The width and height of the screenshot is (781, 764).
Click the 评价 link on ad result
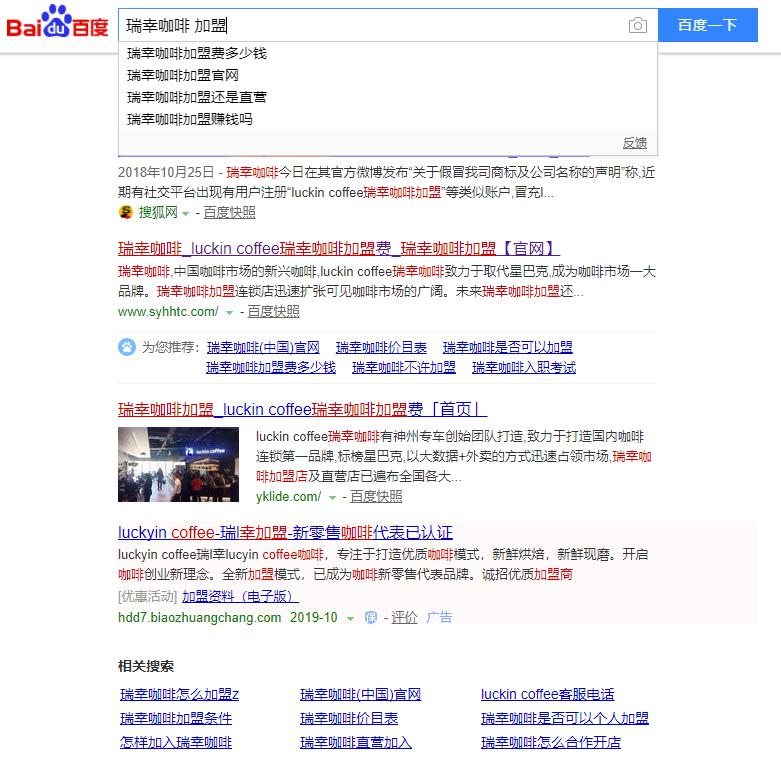(404, 618)
